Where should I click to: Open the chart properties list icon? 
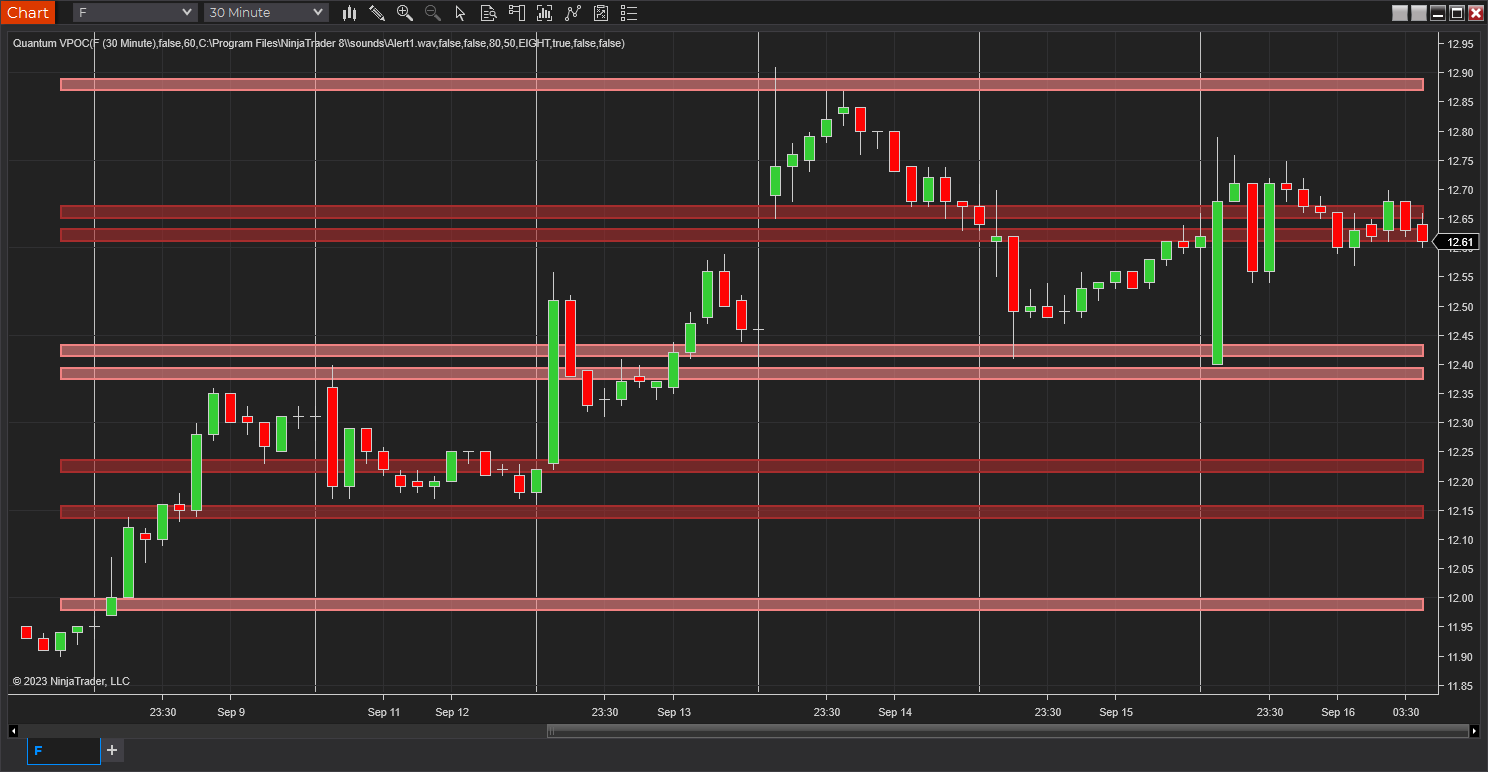coord(629,13)
